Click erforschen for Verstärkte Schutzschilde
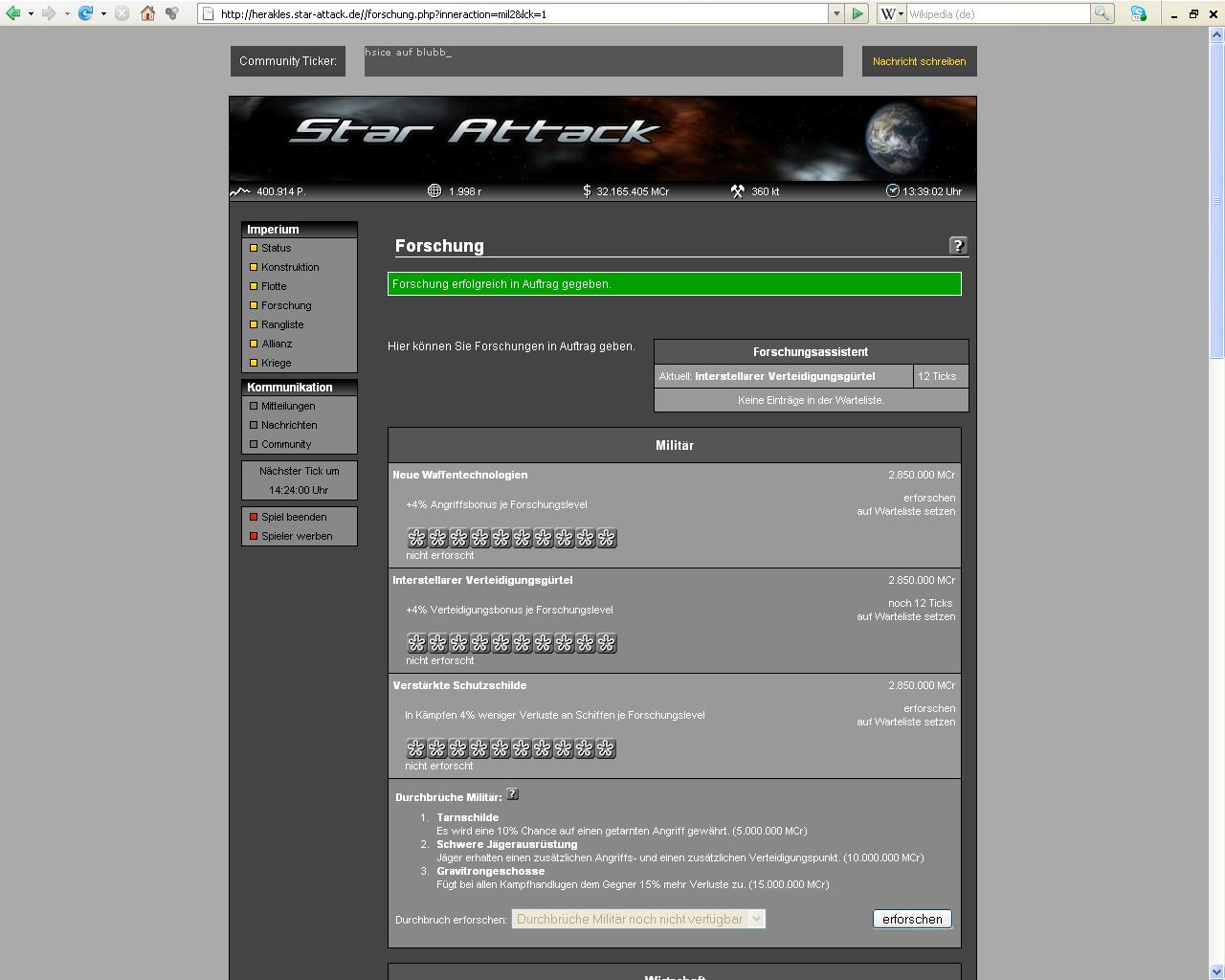The height and width of the screenshot is (980, 1225). pos(929,708)
